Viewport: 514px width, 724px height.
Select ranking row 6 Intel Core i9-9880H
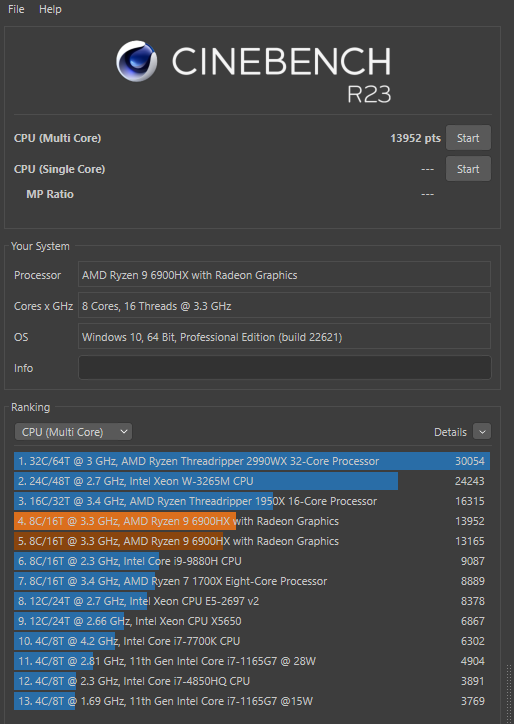tap(252, 561)
